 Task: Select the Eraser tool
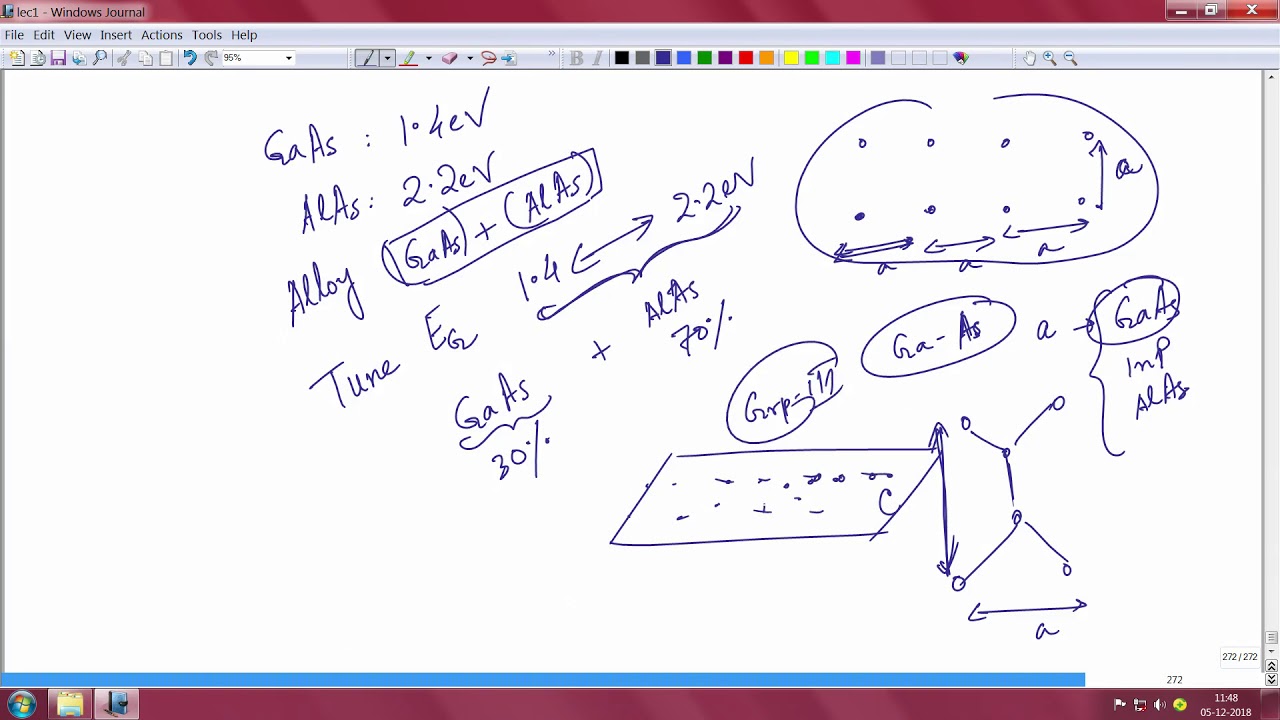(x=449, y=58)
